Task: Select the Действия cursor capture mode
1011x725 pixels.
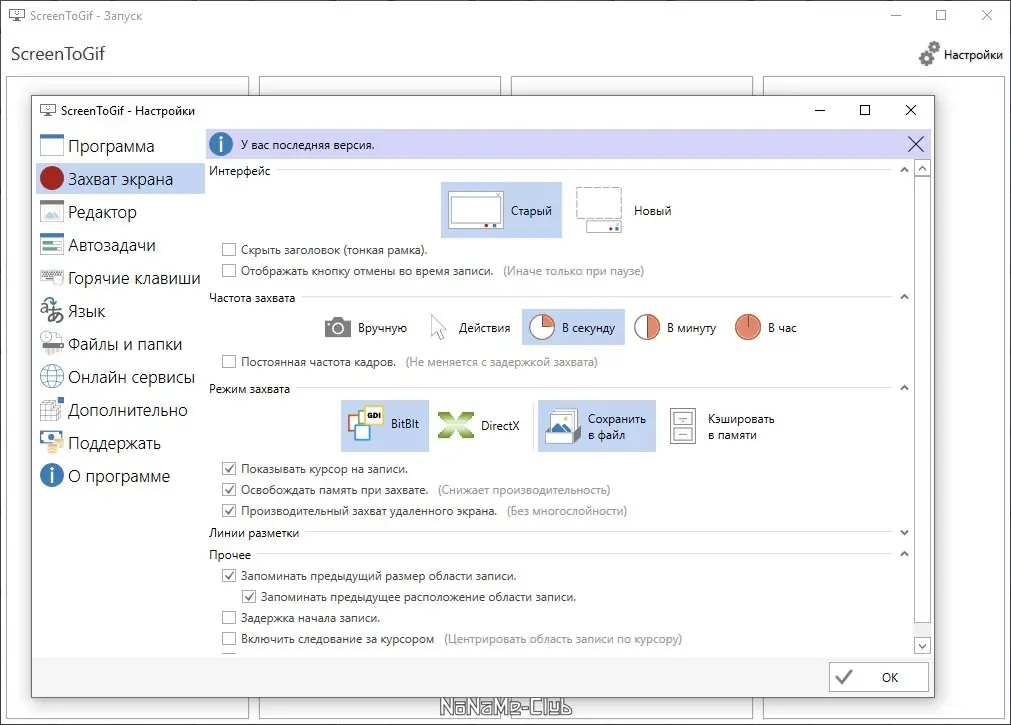Action: 470,328
